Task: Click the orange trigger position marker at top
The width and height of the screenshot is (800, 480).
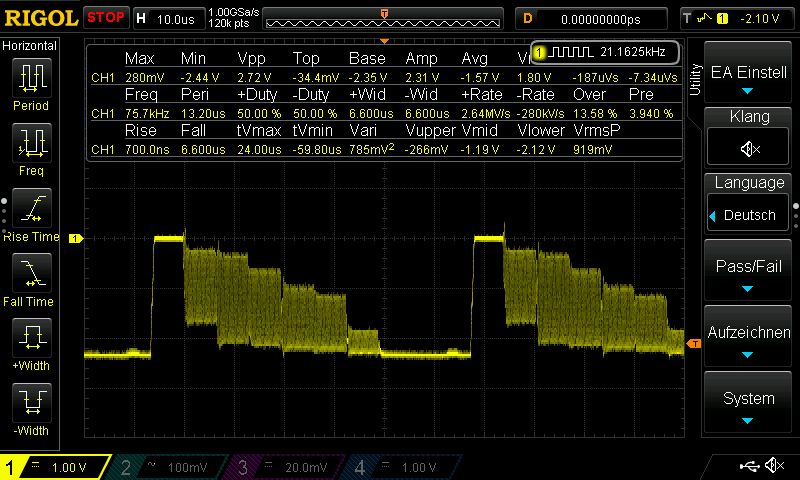Action: tap(385, 13)
